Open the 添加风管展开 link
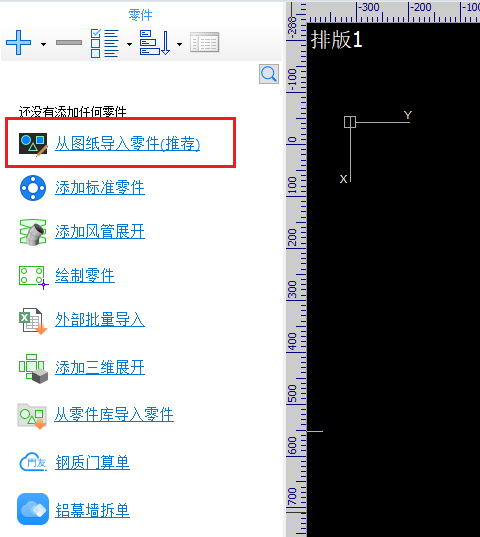Image resolution: width=480 pixels, height=537 pixels. tap(100, 232)
